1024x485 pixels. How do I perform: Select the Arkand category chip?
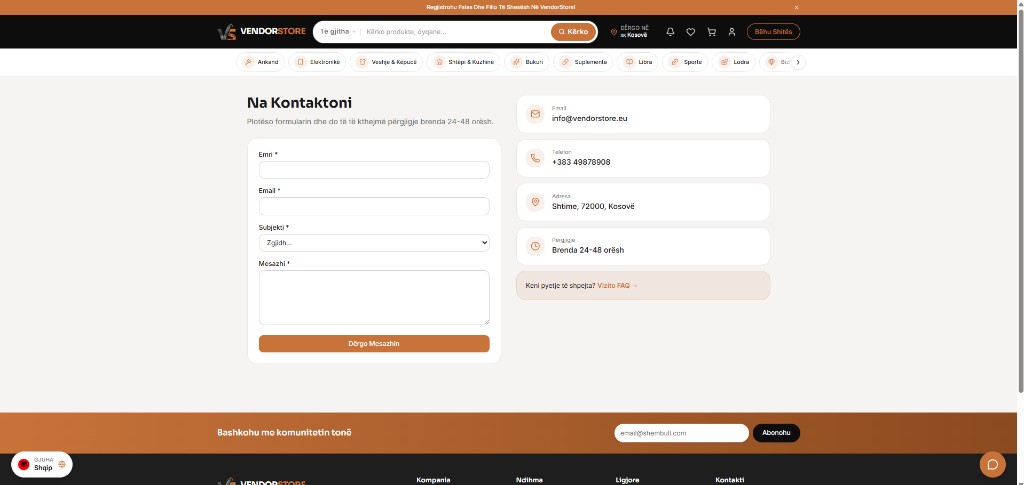[260, 62]
